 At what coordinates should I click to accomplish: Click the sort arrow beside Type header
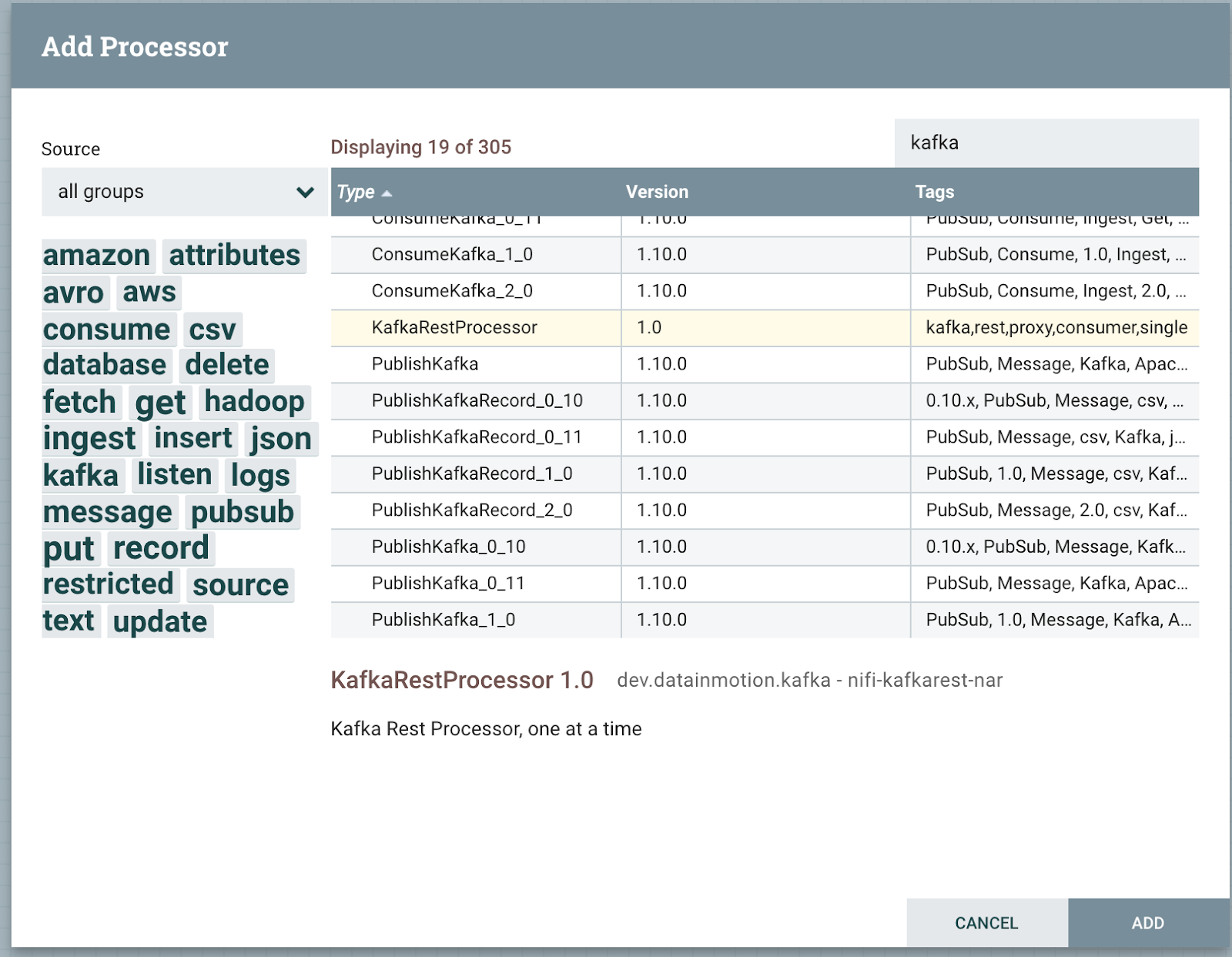coord(387,193)
